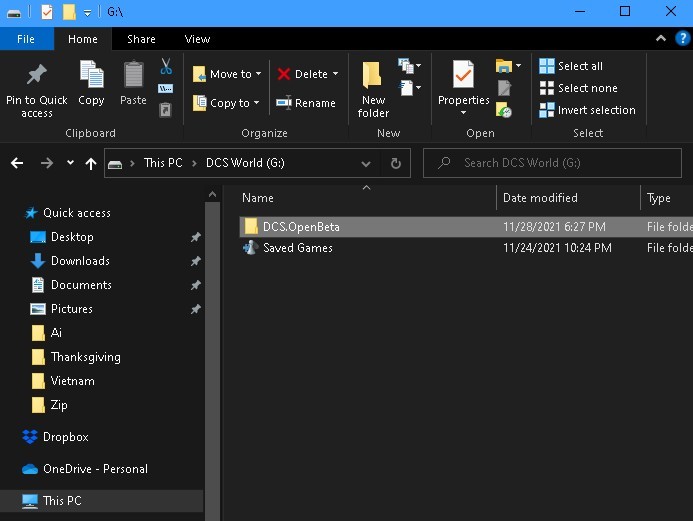The width and height of the screenshot is (693, 521).
Task: Open the File menu
Action: pyautogui.click(x=26, y=39)
